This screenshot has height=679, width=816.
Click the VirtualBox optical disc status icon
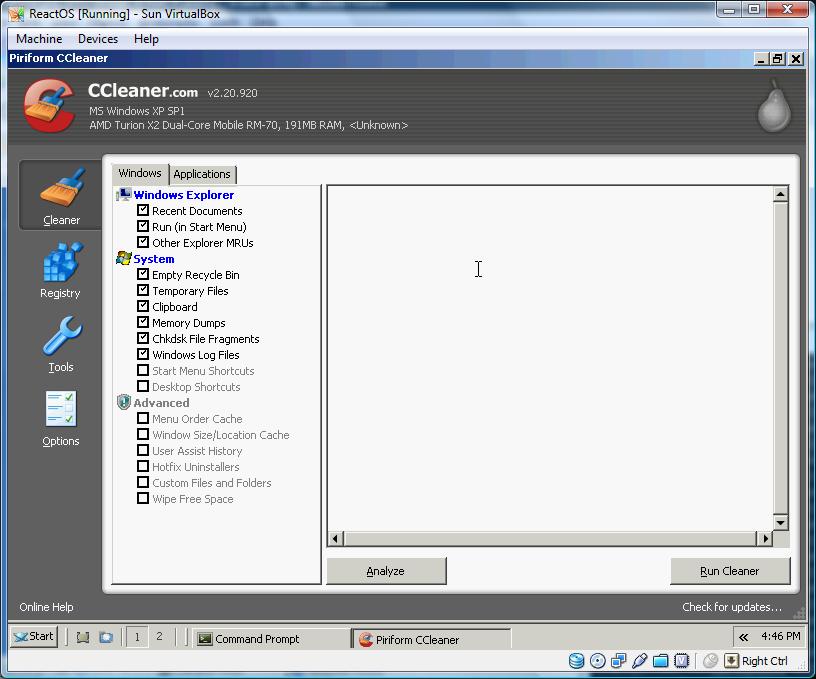[x=598, y=661]
